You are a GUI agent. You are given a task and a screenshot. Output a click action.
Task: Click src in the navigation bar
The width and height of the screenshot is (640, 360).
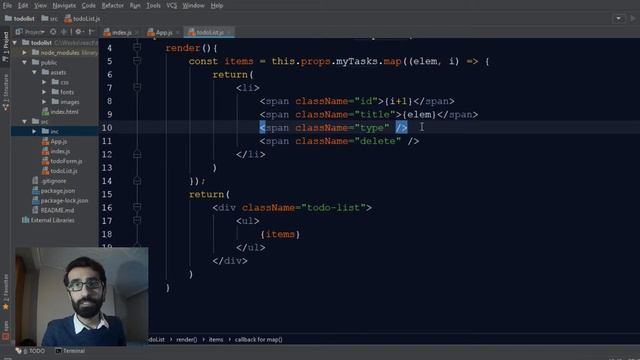click(x=49, y=18)
